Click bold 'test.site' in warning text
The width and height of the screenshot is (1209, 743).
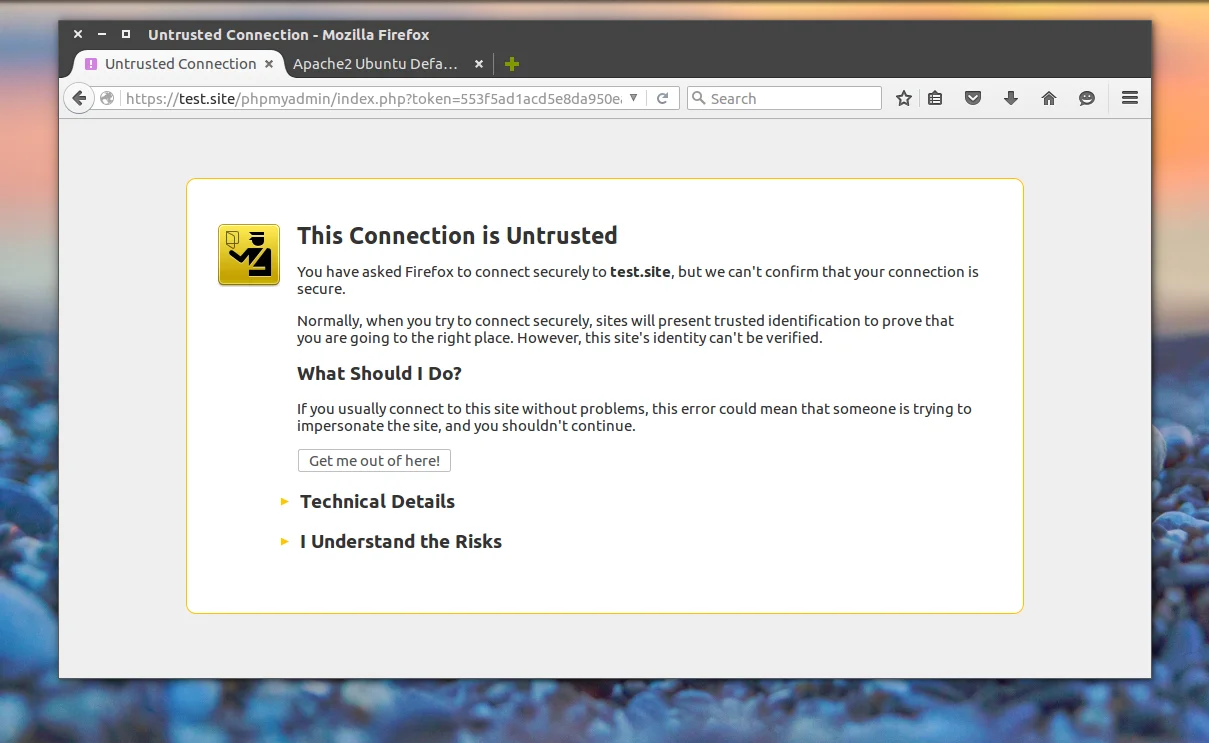tap(640, 271)
